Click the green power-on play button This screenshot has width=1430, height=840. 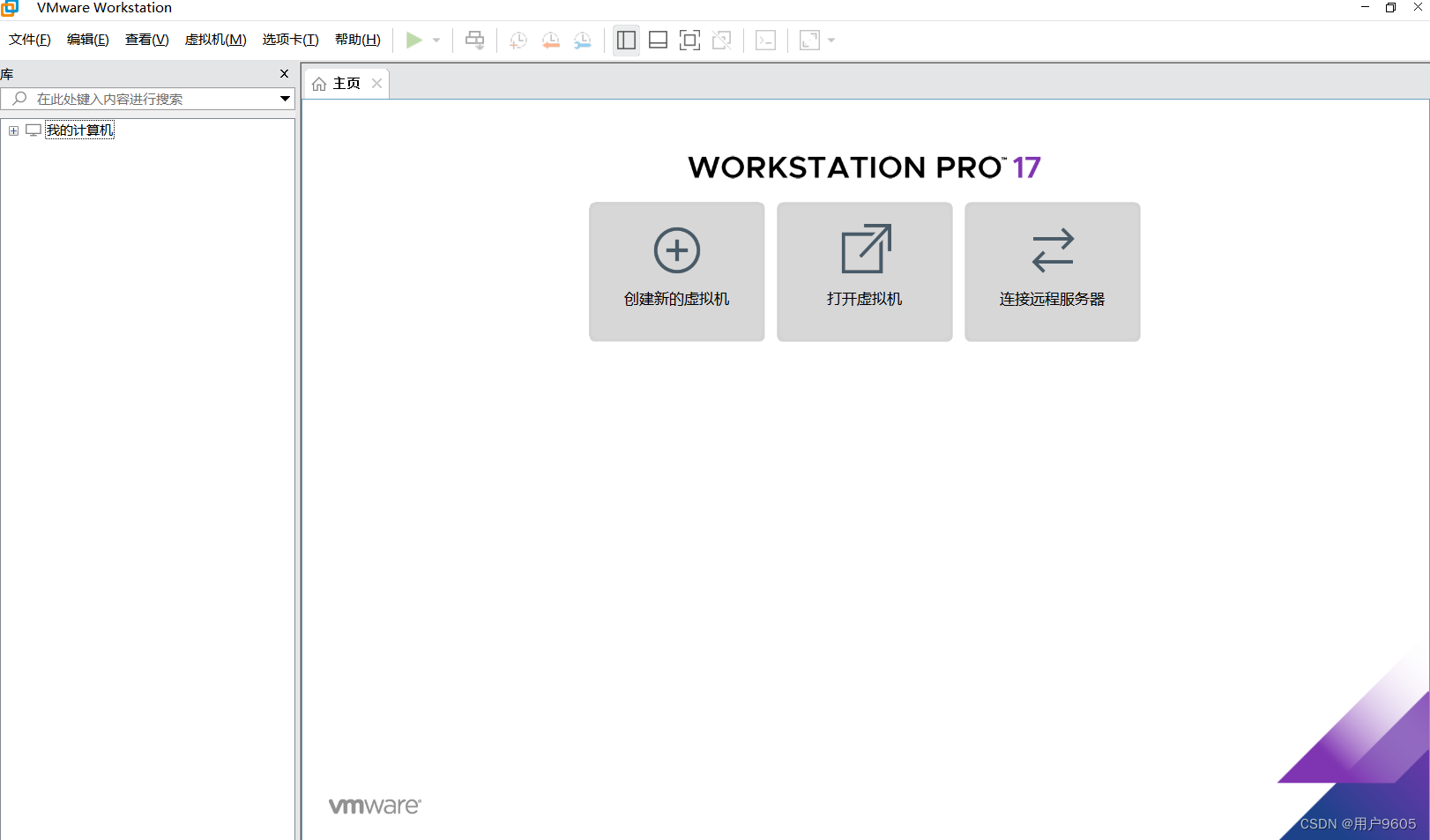pyautogui.click(x=413, y=40)
